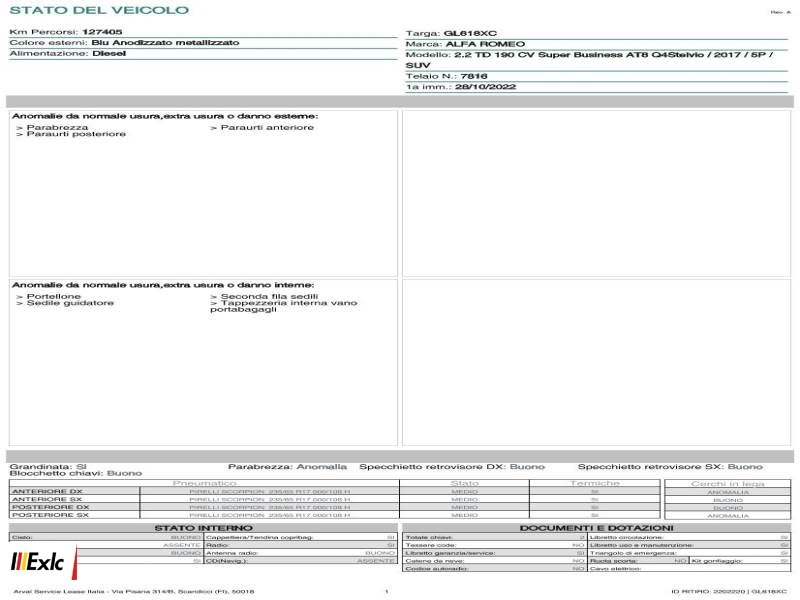The height and width of the screenshot is (600, 800).
Task: Select the STATO DEL VEICOLO title
Action: click(x=99, y=10)
